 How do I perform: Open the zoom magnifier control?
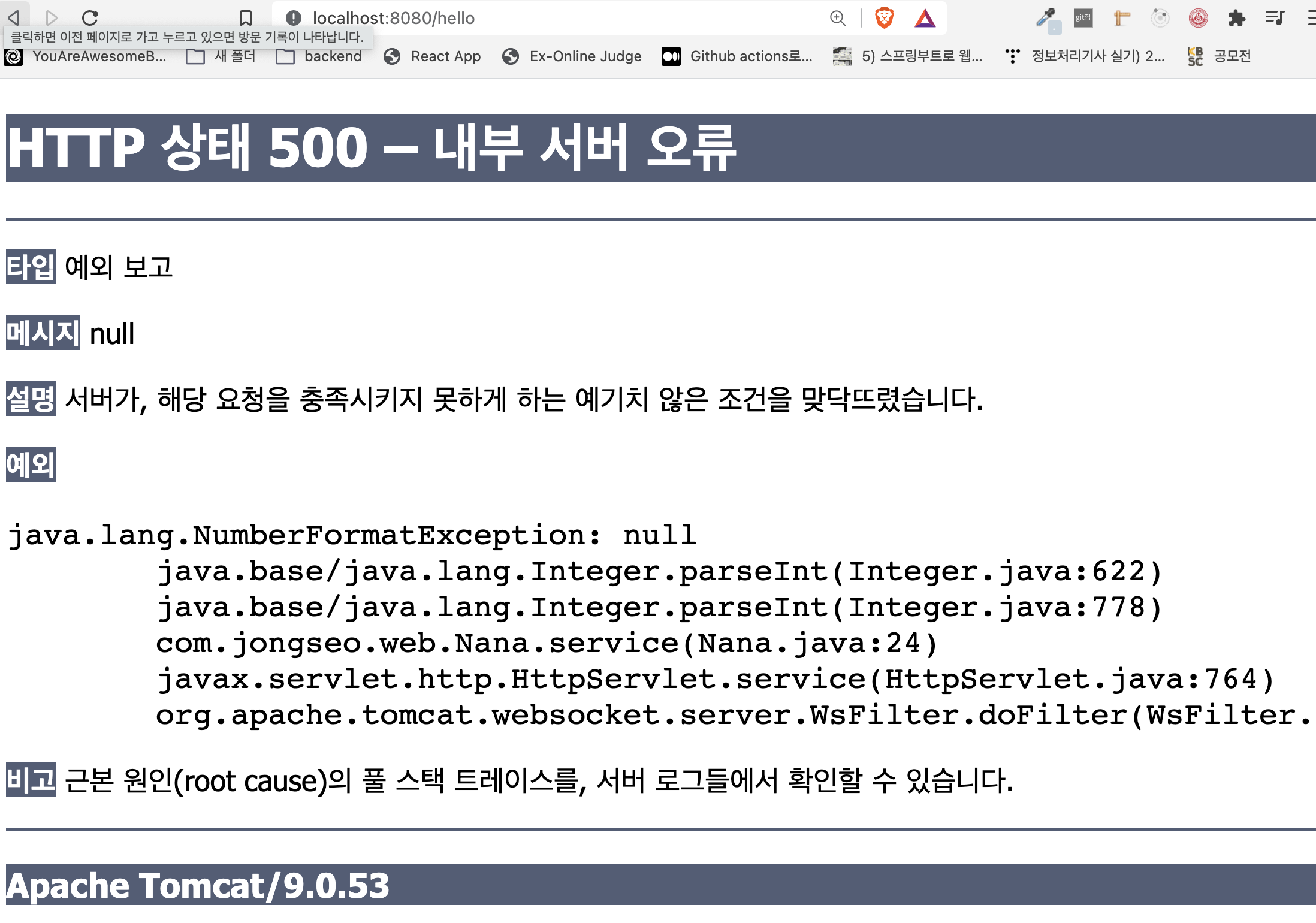[x=837, y=18]
